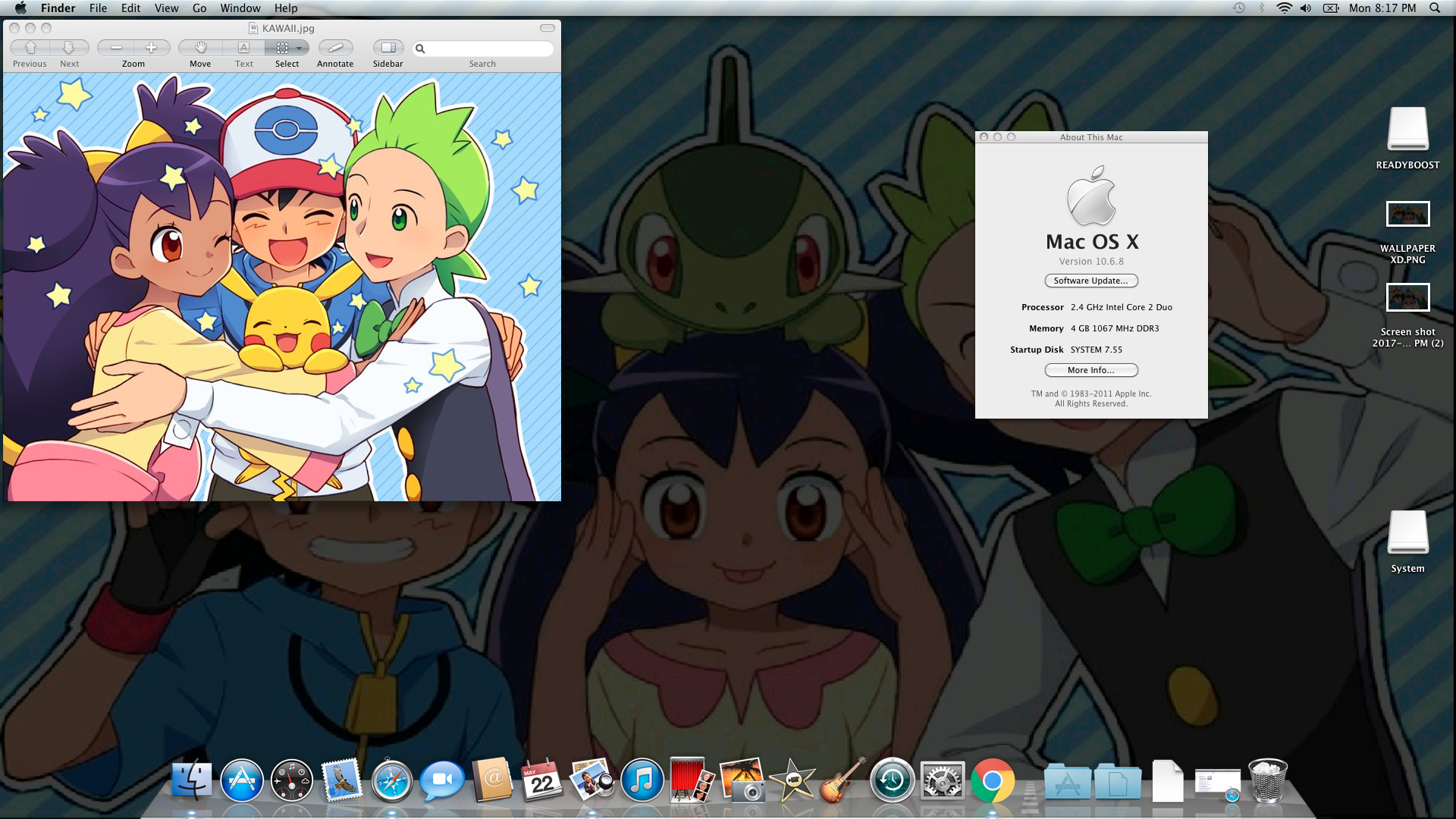Launch iTunes from the Dock
The image size is (1456, 819).
coord(642,780)
